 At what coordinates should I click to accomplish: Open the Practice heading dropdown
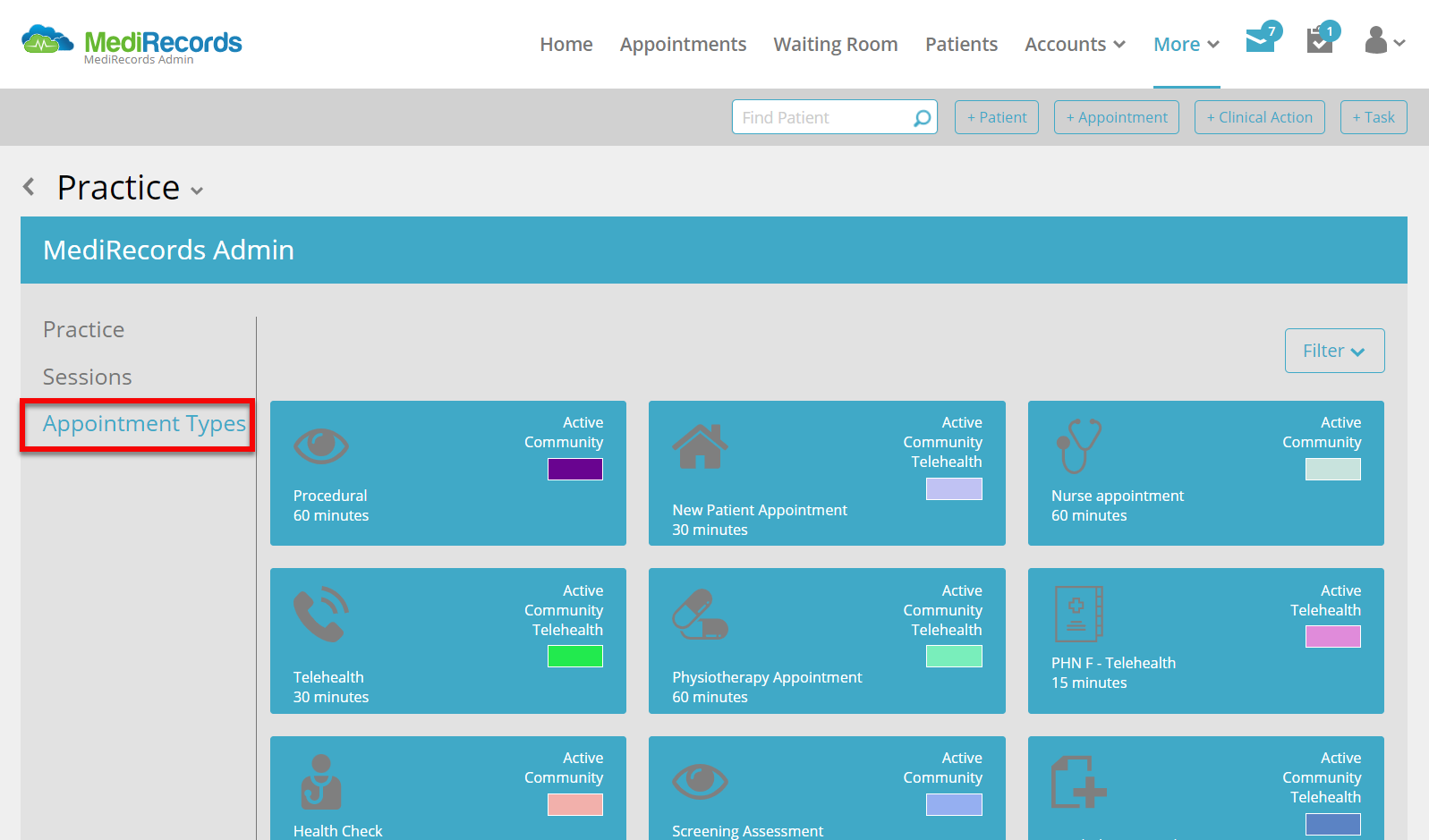pos(197,191)
